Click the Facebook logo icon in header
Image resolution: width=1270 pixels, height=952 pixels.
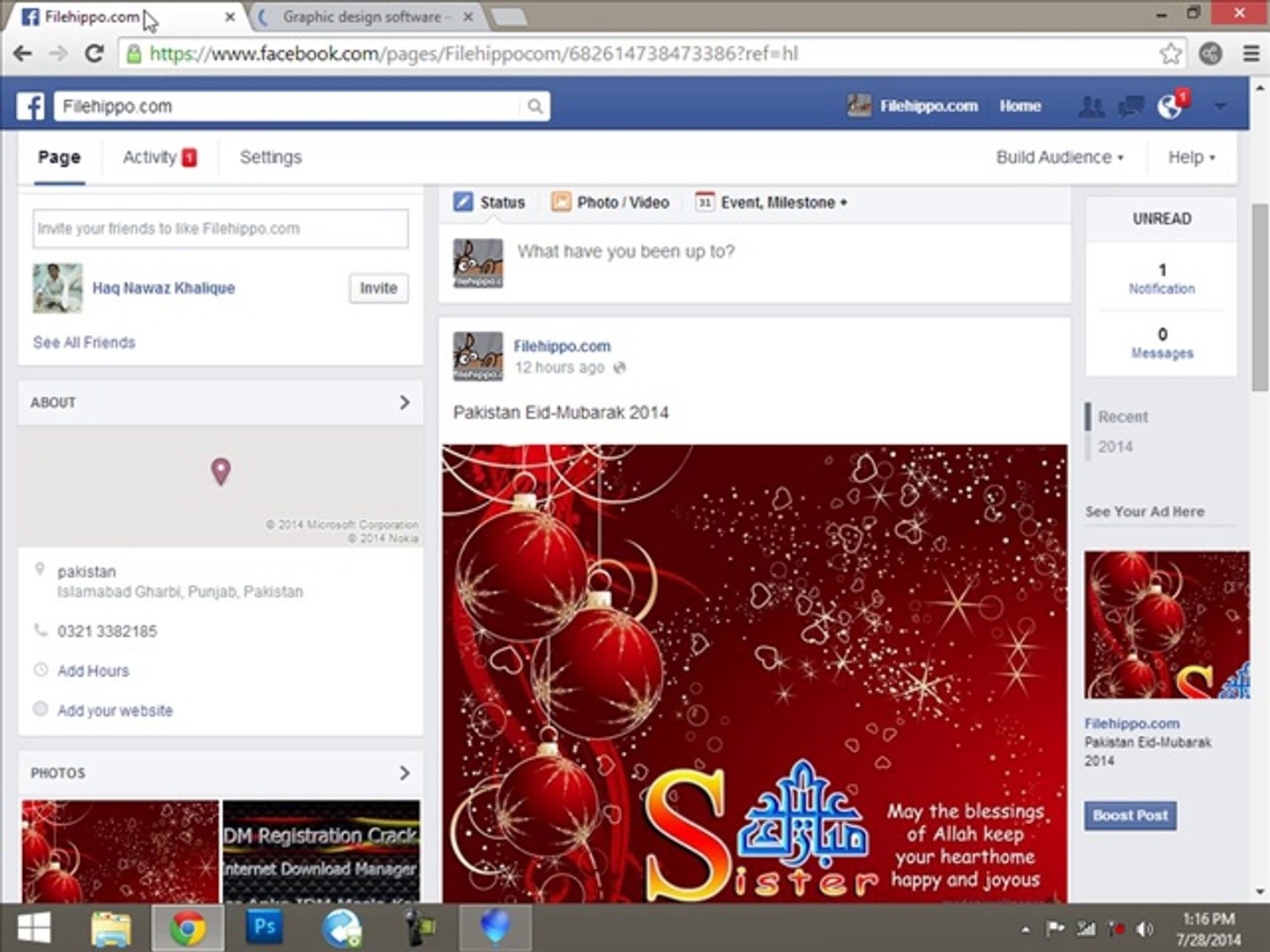[31, 106]
